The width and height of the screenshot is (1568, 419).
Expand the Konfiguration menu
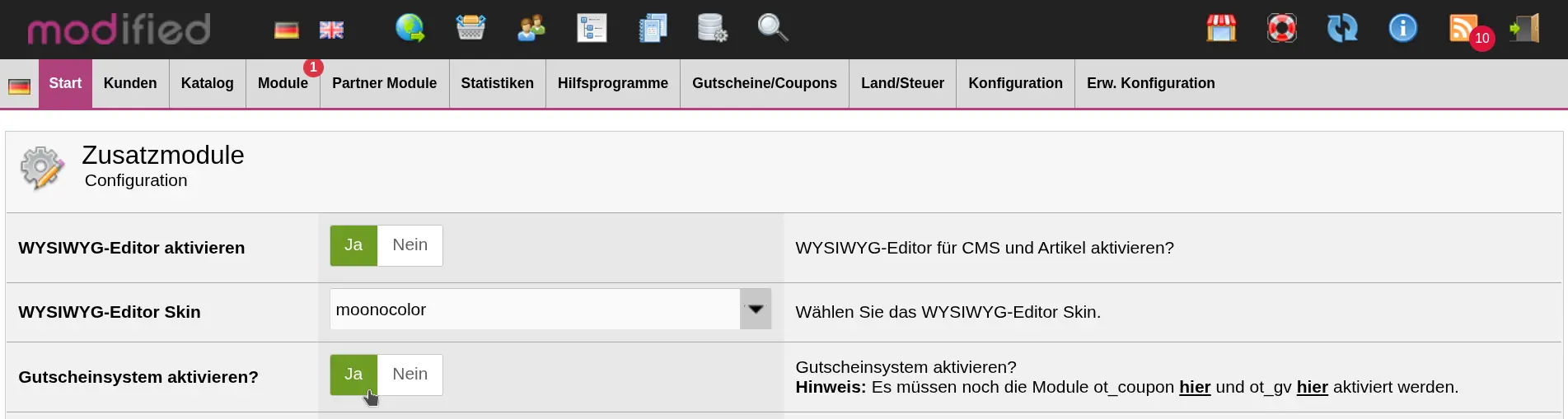(1015, 83)
